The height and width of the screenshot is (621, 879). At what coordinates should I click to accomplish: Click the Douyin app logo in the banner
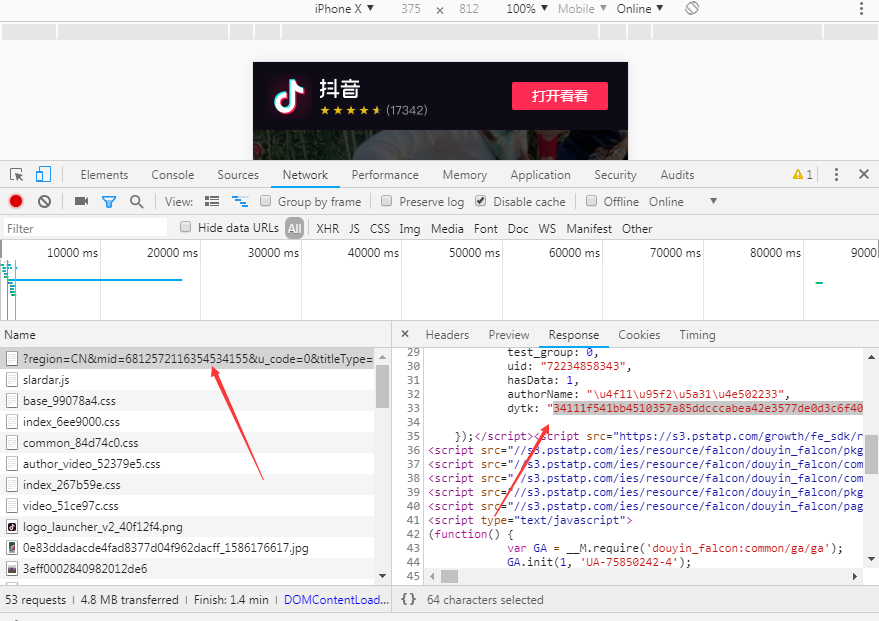coord(289,96)
